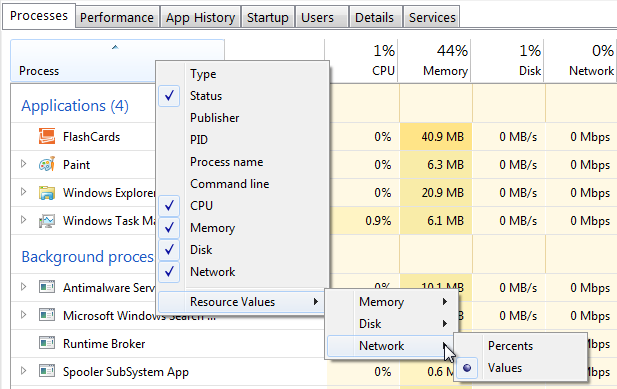Open the Disk resource values submenu

tap(392, 324)
